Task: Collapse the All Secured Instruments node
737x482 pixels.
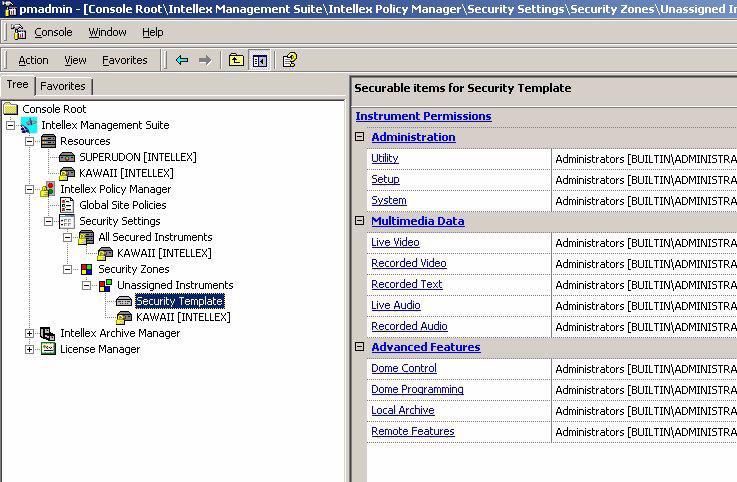Action: [x=67, y=237]
